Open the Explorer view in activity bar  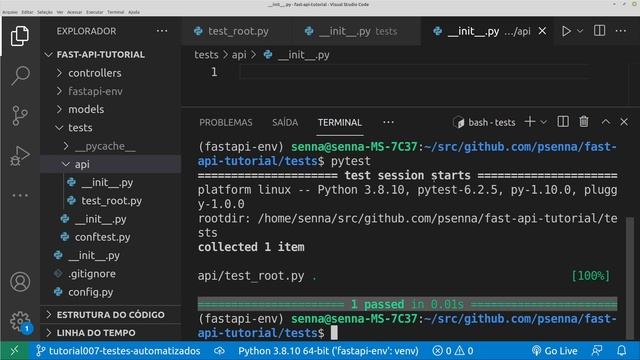tap(20, 36)
